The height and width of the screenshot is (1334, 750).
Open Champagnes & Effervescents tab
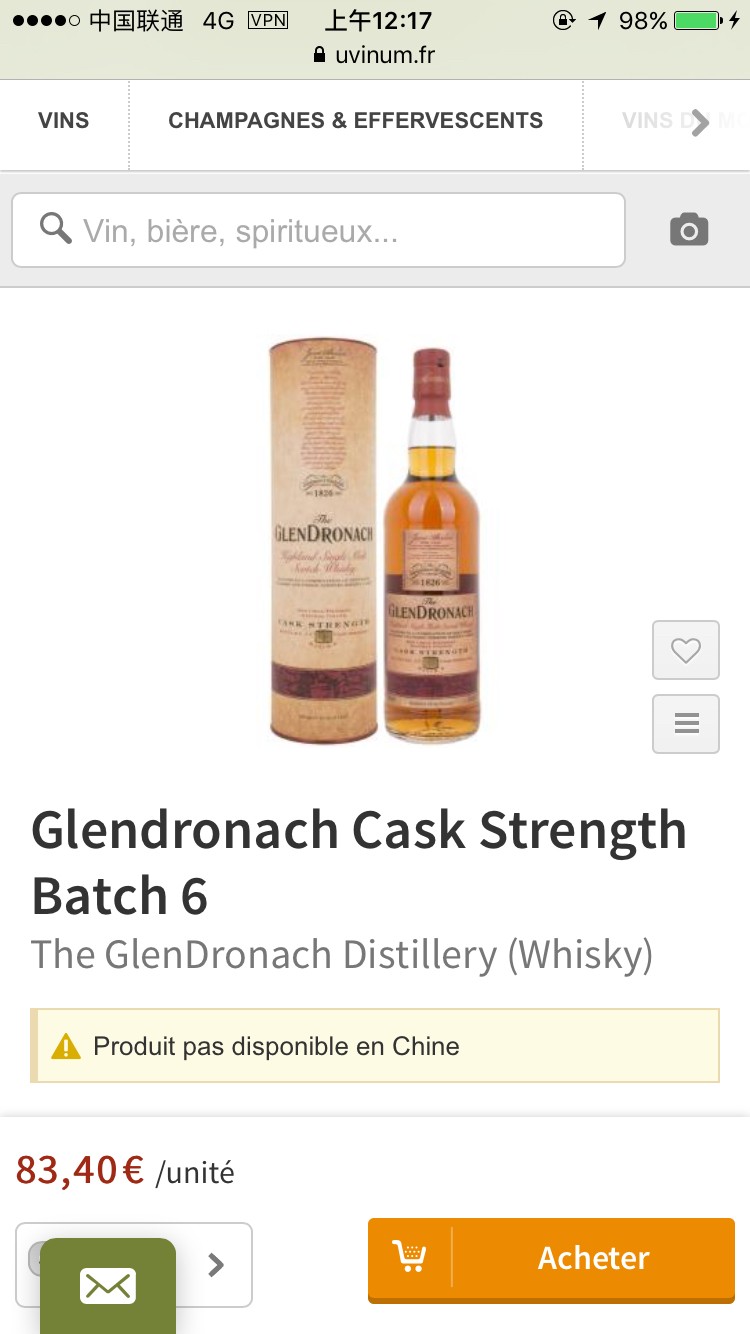356,121
